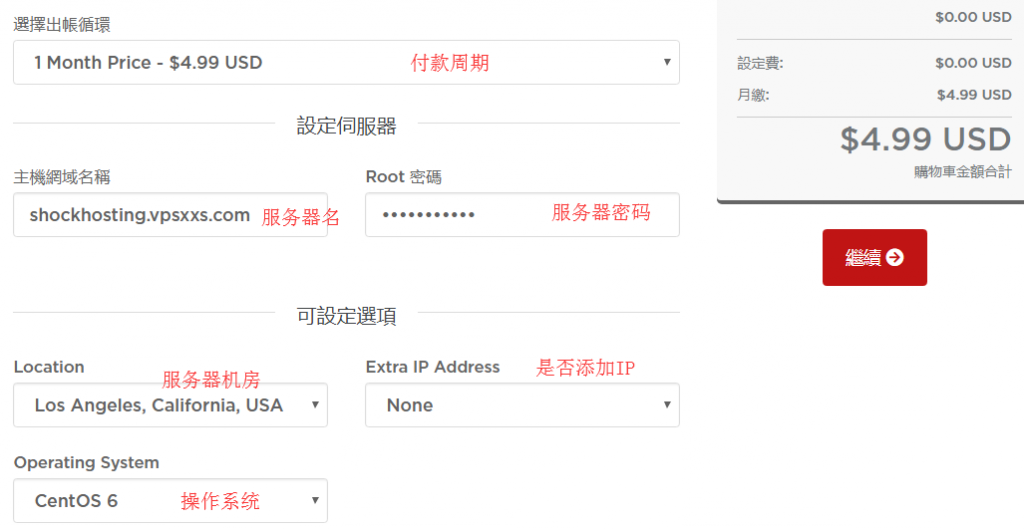
Task: Open the Operating System dropdown showing CentOS 6
Action: (170, 501)
